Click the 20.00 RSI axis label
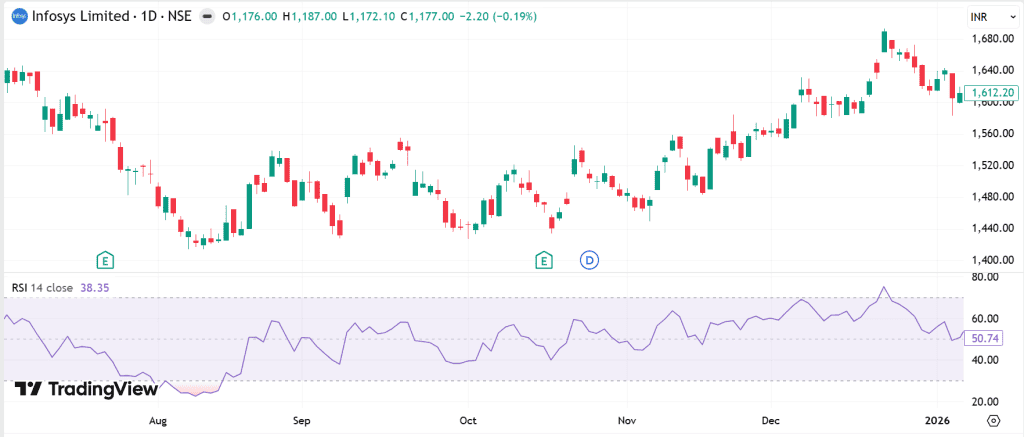The height and width of the screenshot is (437, 1024). point(985,402)
